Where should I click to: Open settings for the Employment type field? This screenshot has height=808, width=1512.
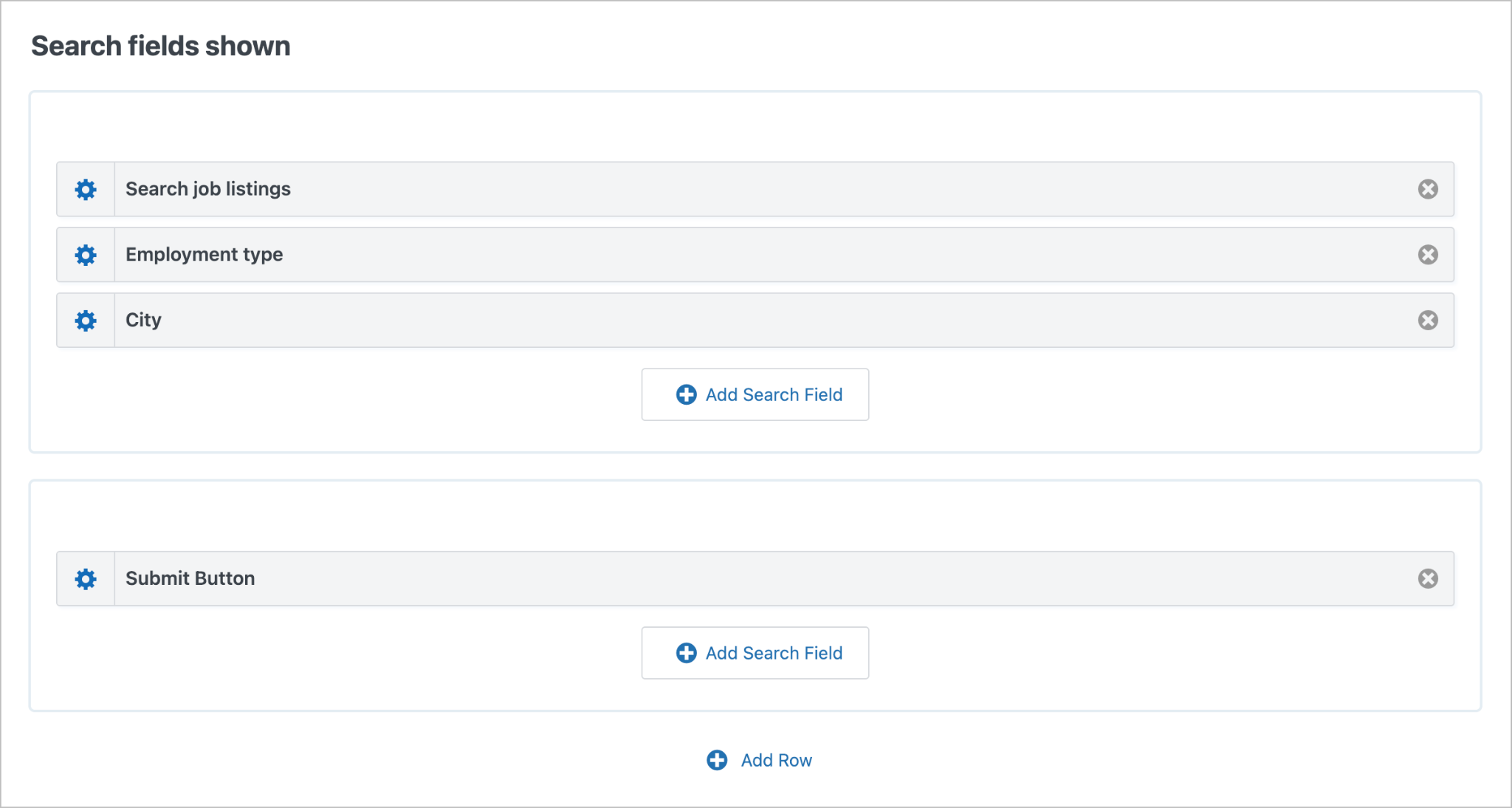tap(85, 254)
